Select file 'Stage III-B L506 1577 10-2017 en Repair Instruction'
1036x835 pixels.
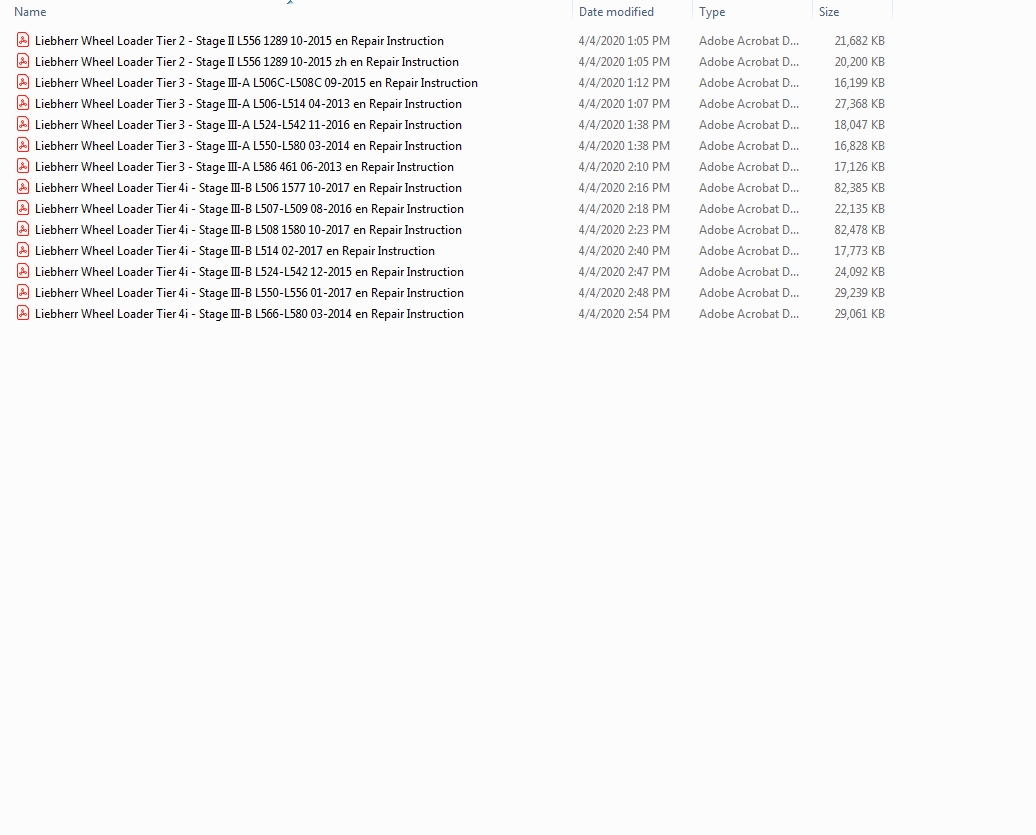pyautogui.click(x=248, y=188)
